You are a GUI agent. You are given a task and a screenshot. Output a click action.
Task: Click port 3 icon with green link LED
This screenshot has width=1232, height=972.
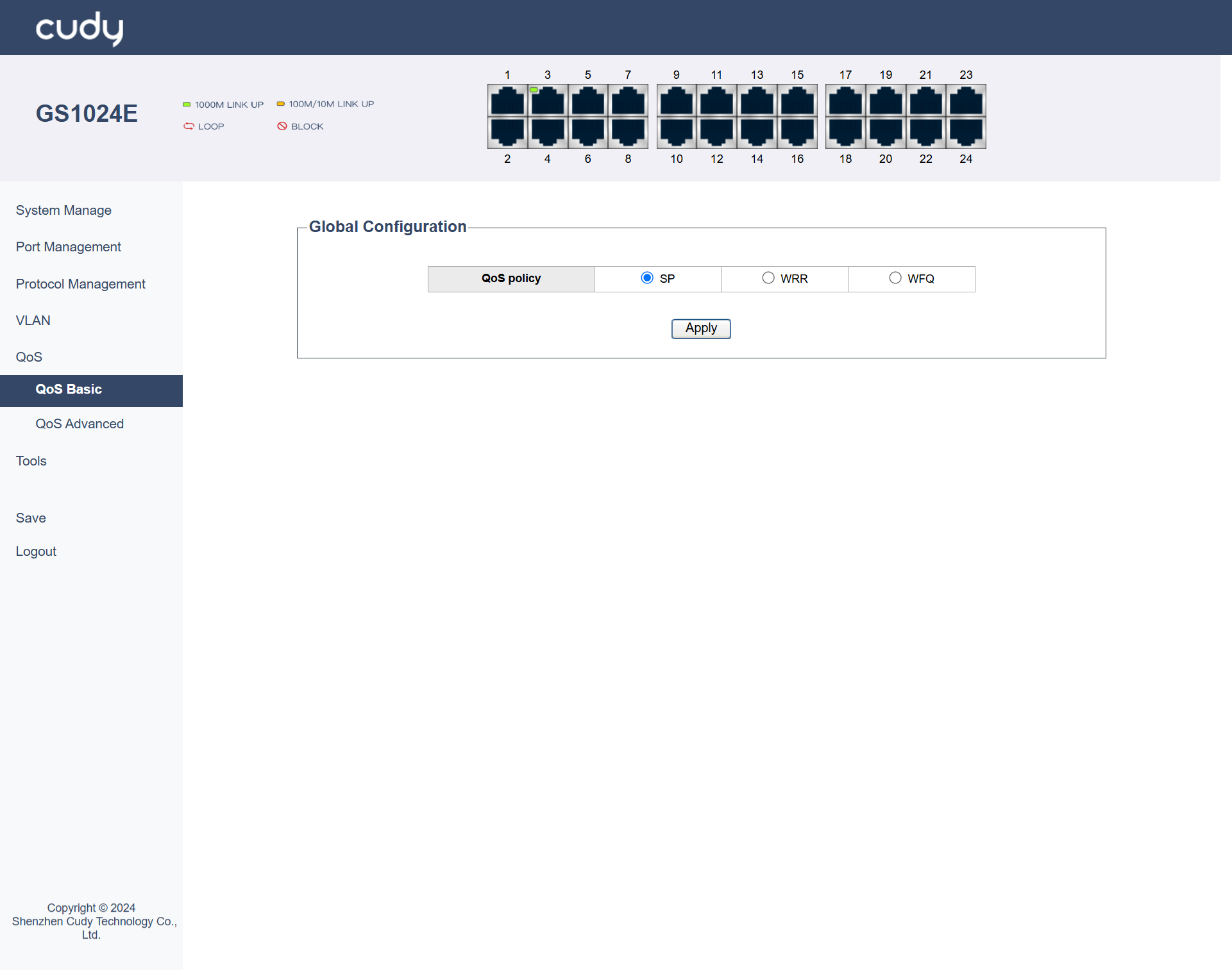(548, 101)
